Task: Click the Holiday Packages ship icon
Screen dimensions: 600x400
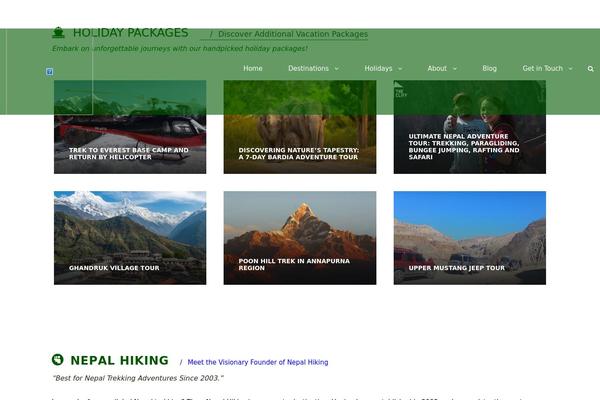Action: coord(58,33)
